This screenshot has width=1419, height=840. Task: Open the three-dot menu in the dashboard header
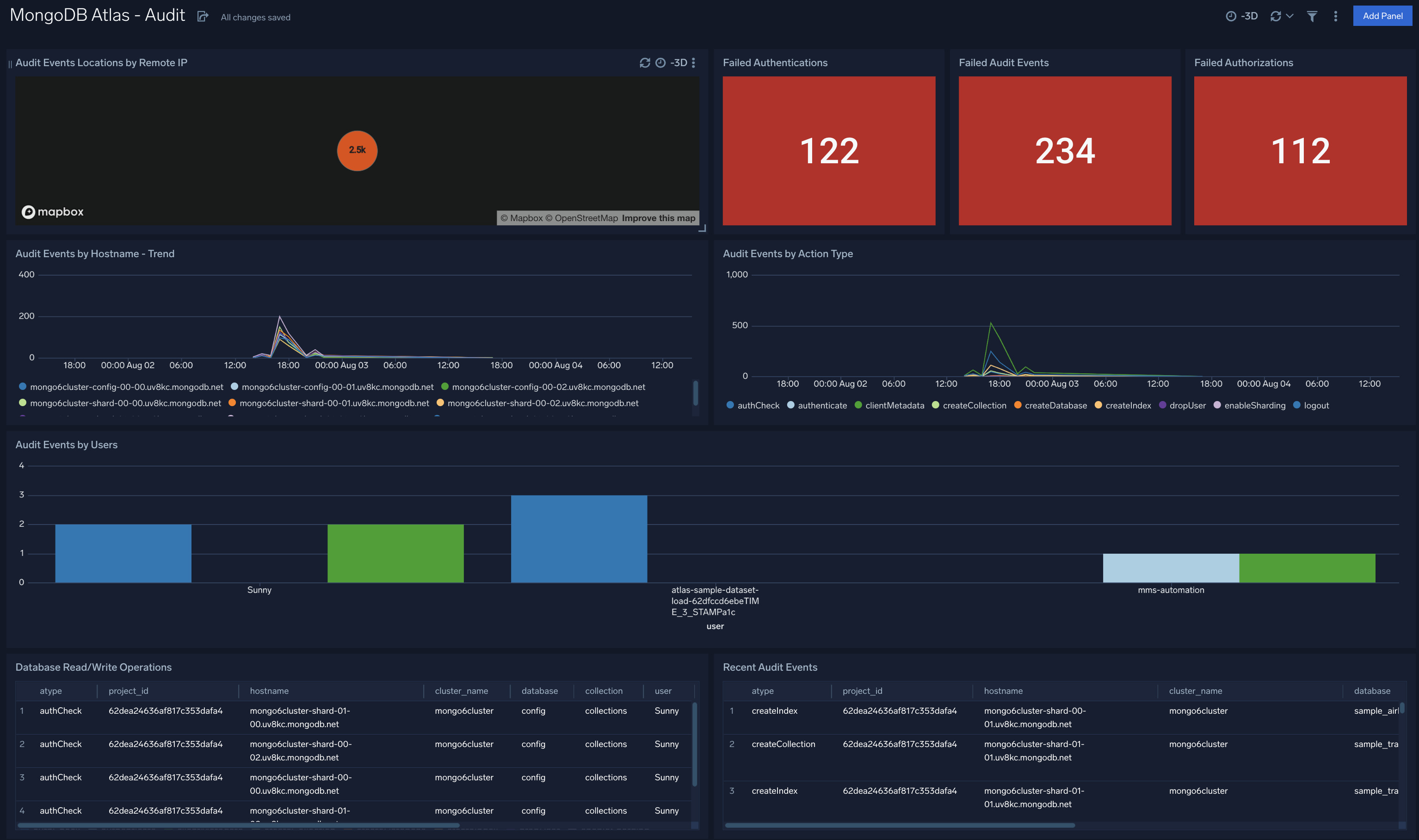click(1336, 16)
